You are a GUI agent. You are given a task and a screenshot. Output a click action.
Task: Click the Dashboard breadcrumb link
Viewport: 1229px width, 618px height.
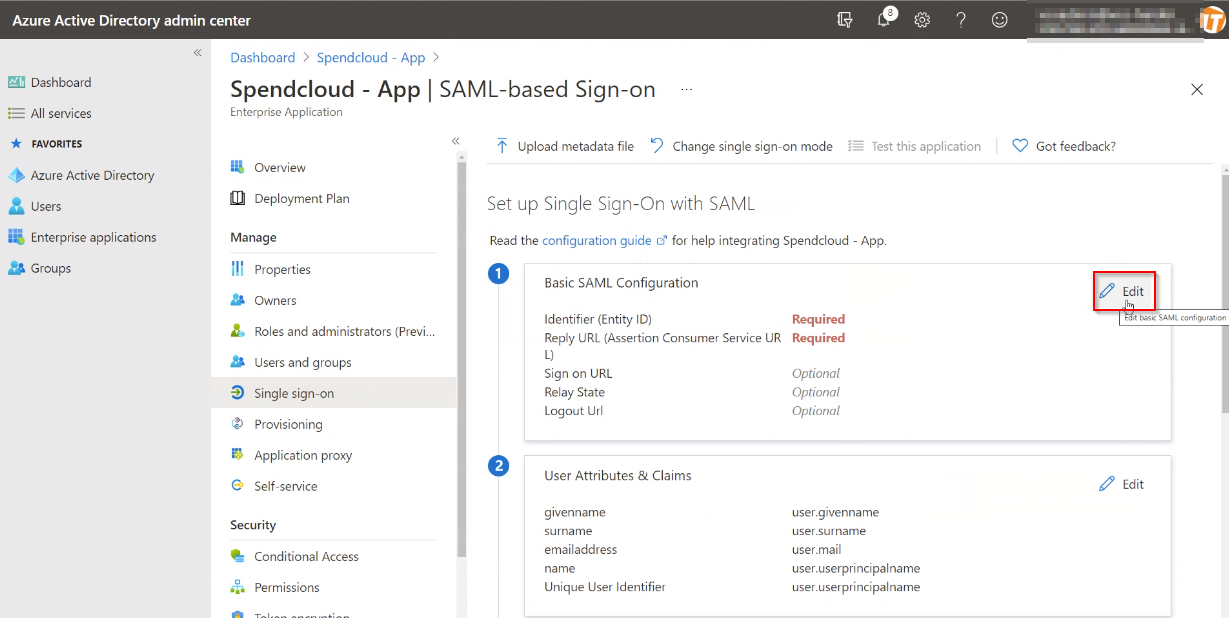pyautogui.click(x=263, y=58)
